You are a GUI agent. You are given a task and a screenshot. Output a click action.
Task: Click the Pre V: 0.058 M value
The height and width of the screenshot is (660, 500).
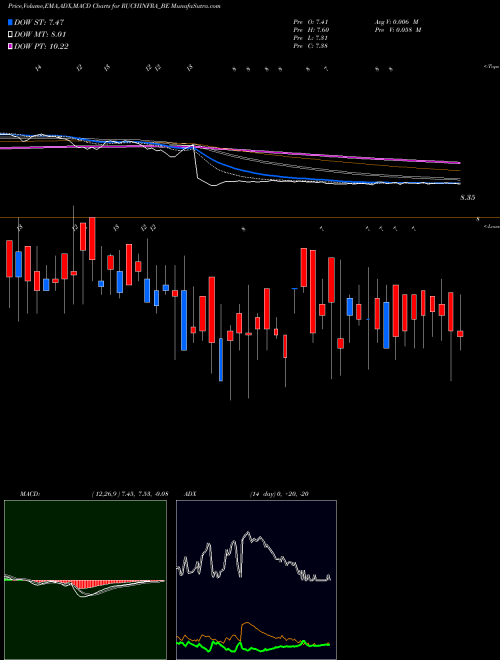[x=398, y=30]
